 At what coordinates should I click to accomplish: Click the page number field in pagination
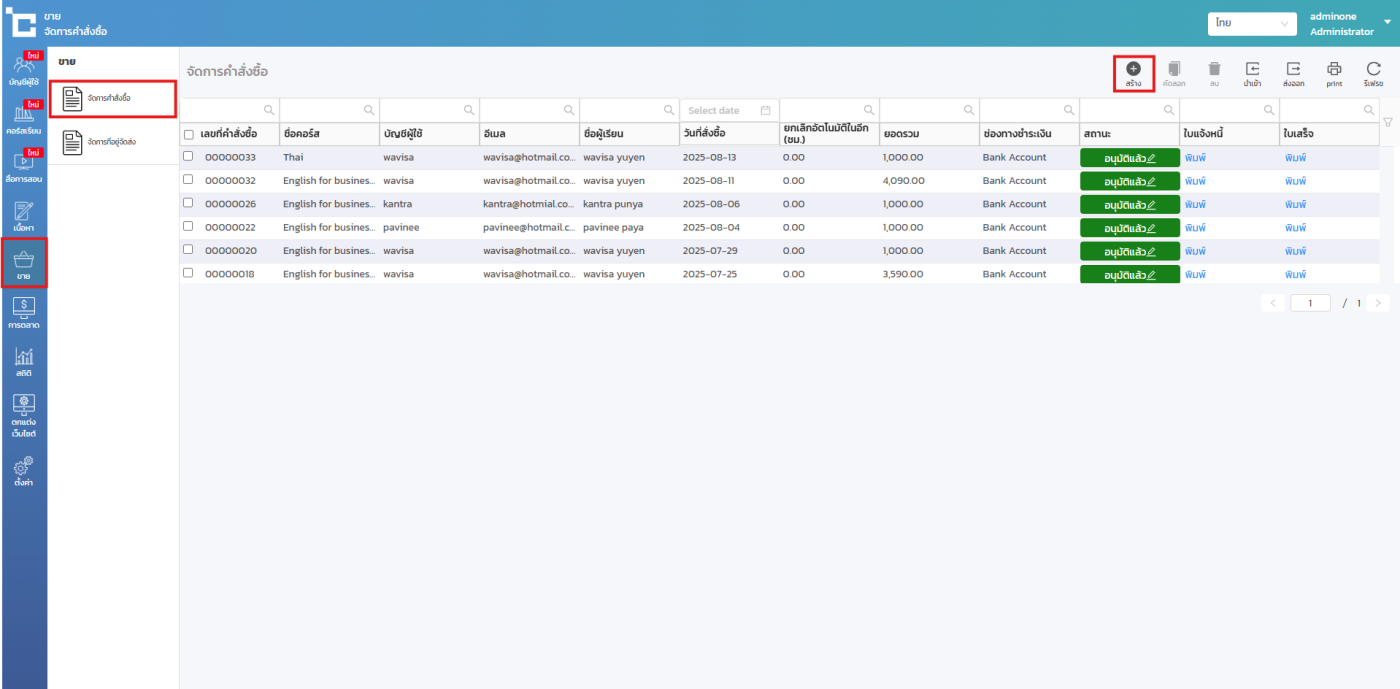(1310, 303)
